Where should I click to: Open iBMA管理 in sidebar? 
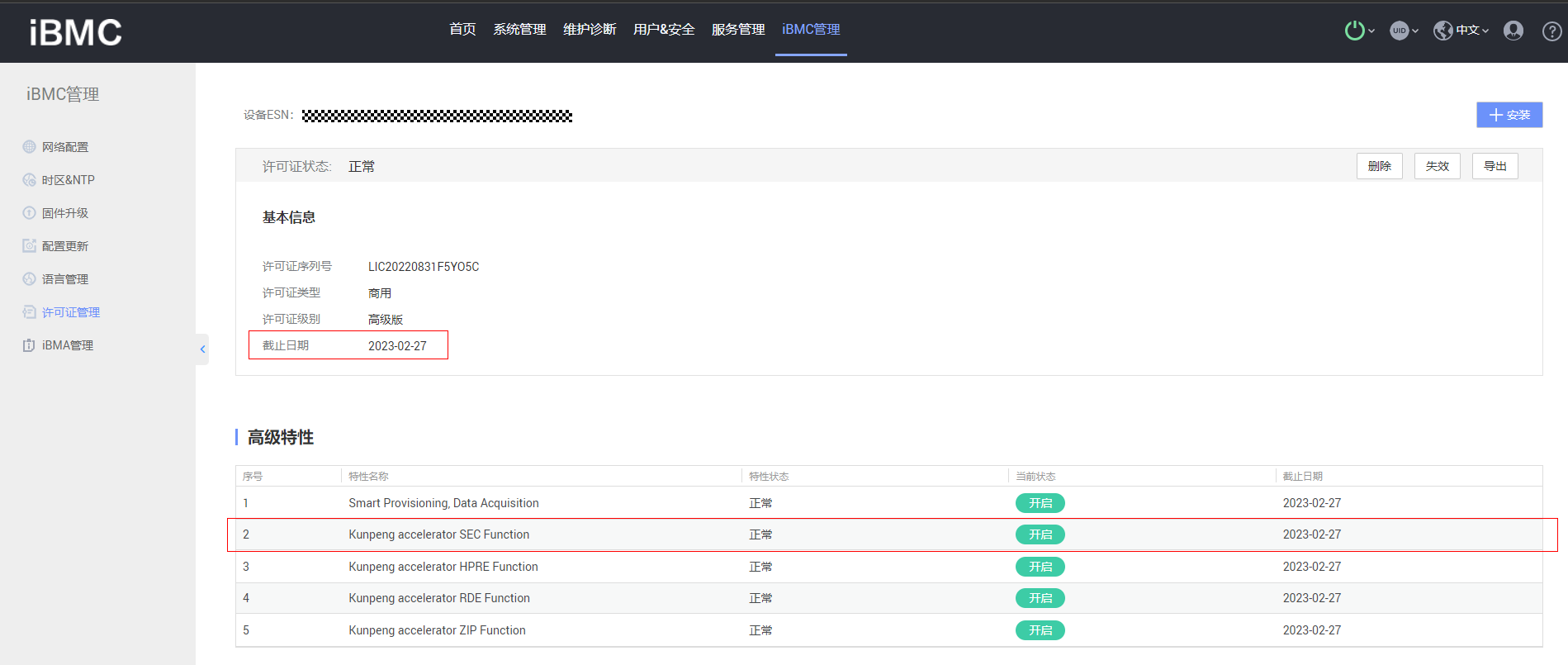(x=68, y=345)
